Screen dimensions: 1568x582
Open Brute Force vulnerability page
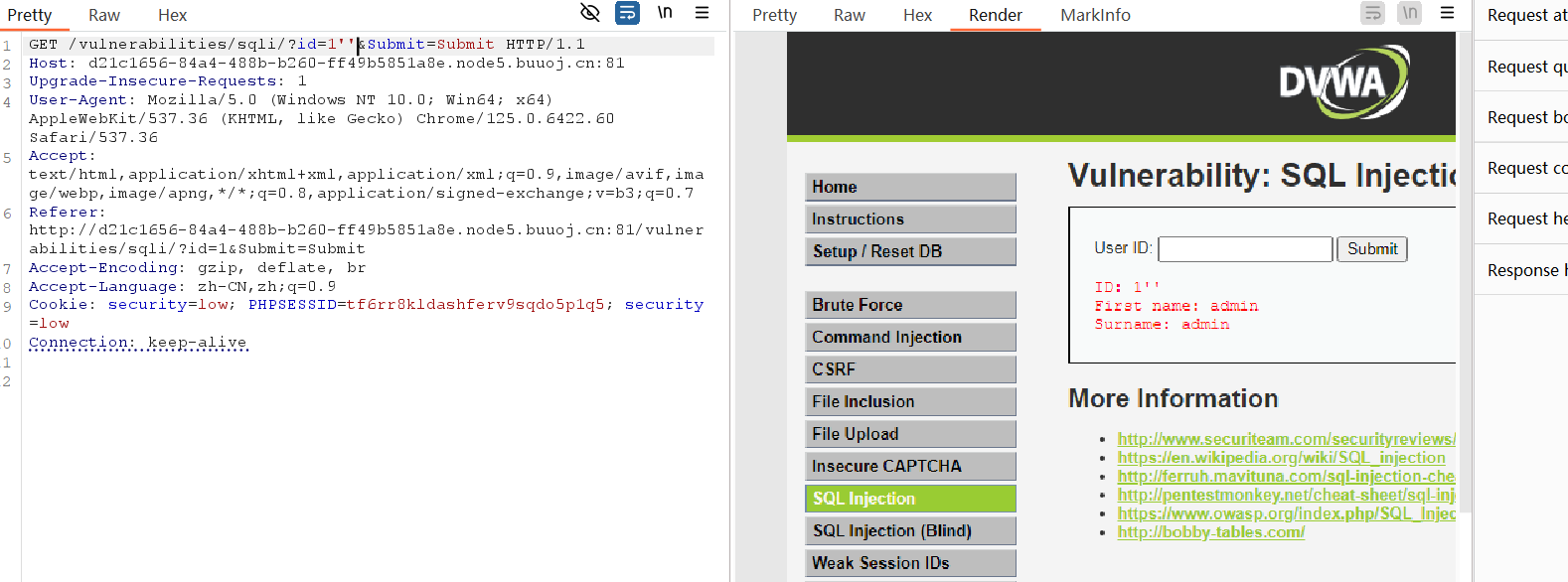point(910,305)
